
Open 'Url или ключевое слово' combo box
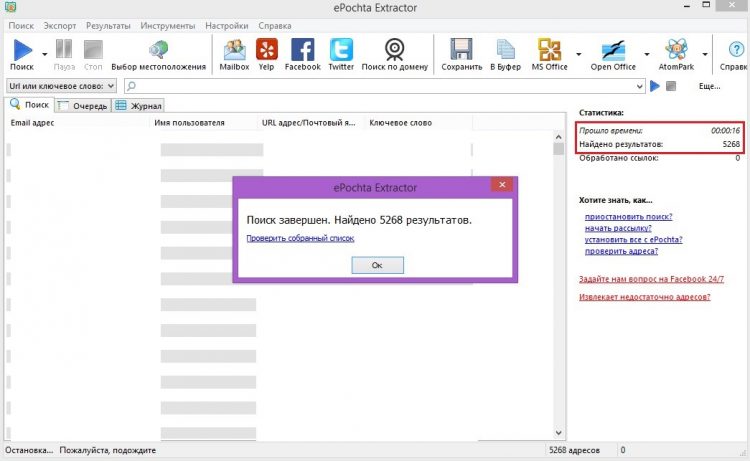(61, 86)
